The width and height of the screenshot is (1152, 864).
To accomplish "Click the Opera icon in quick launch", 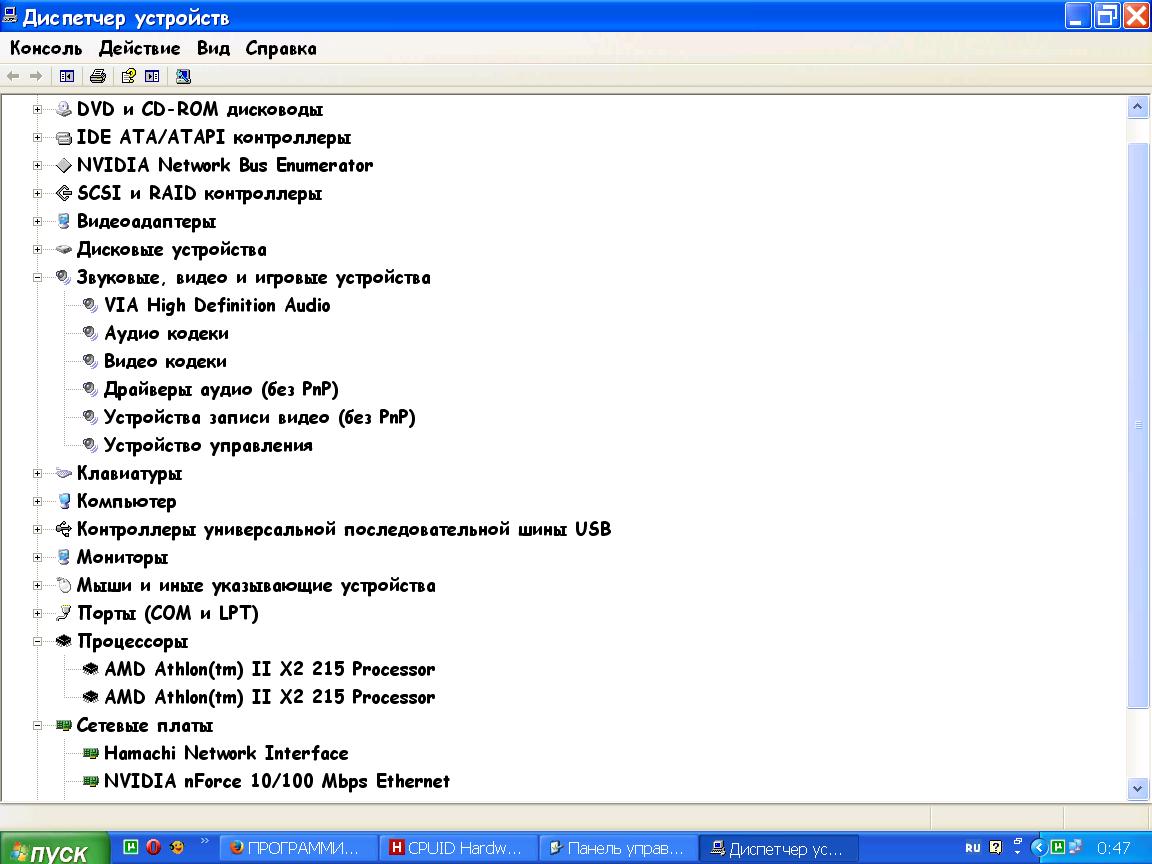I will pos(153,847).
